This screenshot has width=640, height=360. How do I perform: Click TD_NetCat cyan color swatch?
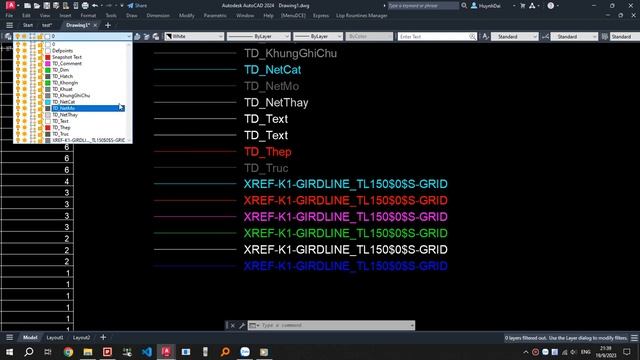[x=48, y=102]
